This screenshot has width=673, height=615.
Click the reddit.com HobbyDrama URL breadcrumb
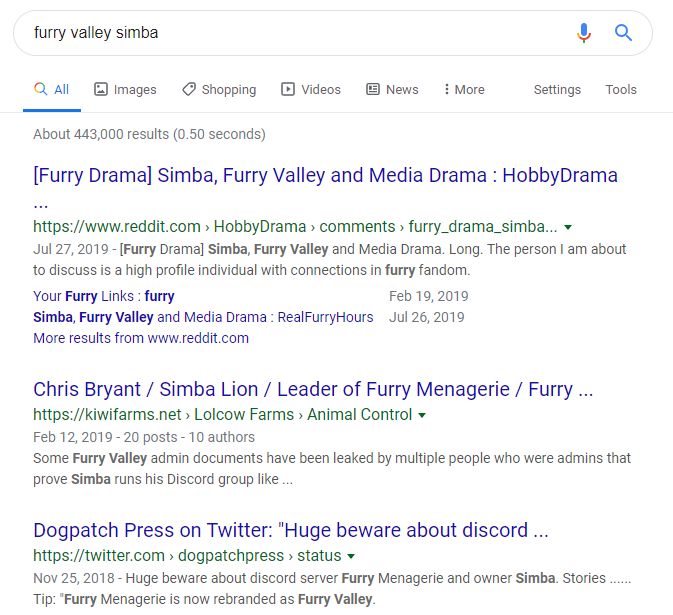tap(295, 227)
